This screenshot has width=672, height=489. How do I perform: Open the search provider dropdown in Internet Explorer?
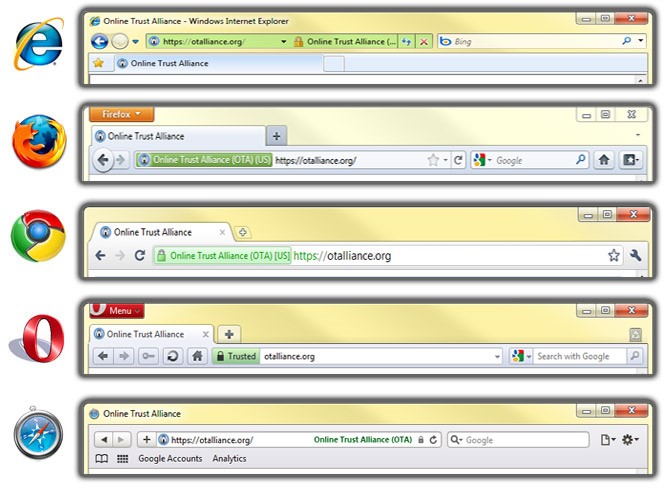[641, 41]
